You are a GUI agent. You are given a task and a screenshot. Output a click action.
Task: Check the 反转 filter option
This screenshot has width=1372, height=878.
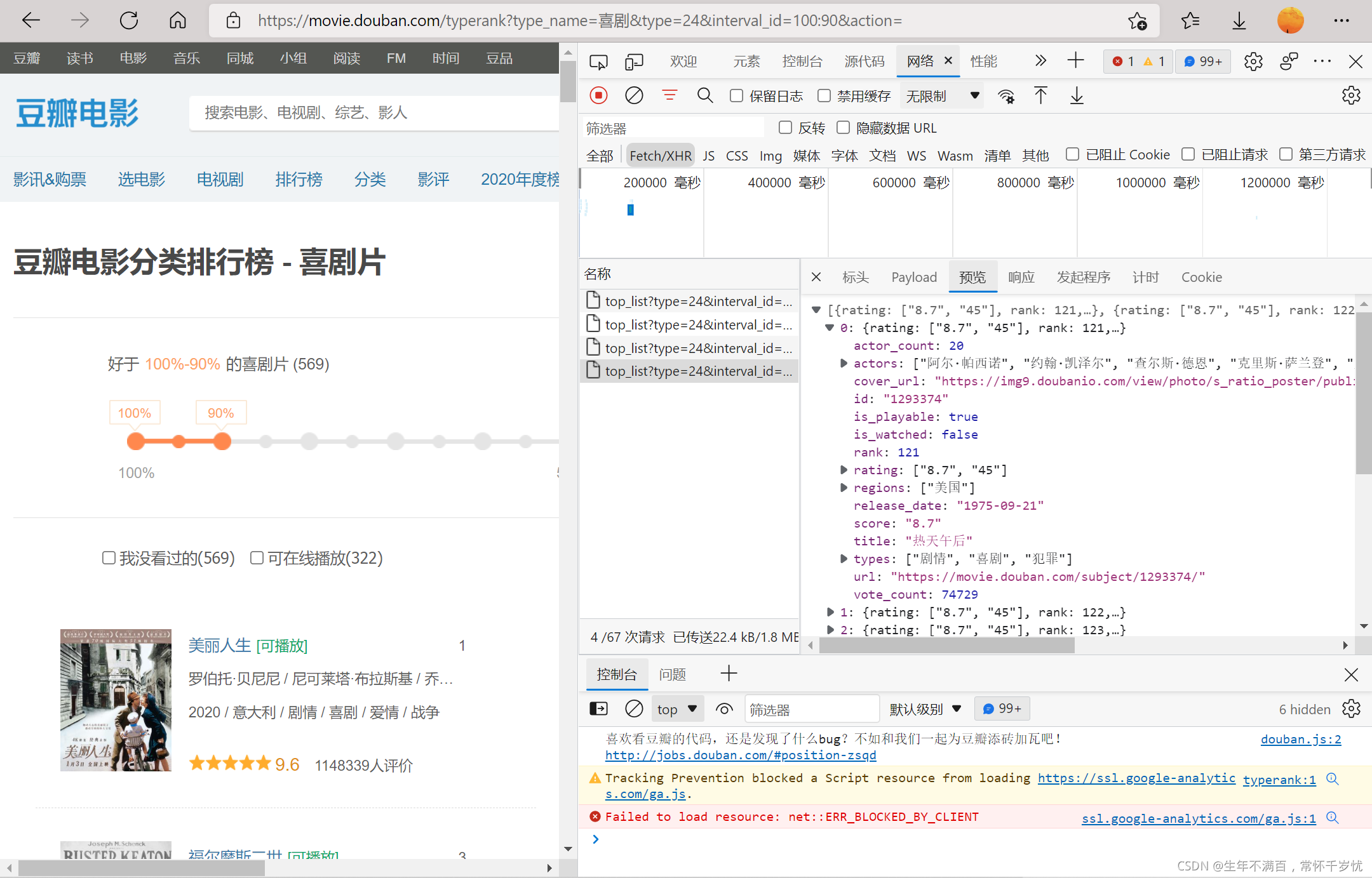coord(785,128)
